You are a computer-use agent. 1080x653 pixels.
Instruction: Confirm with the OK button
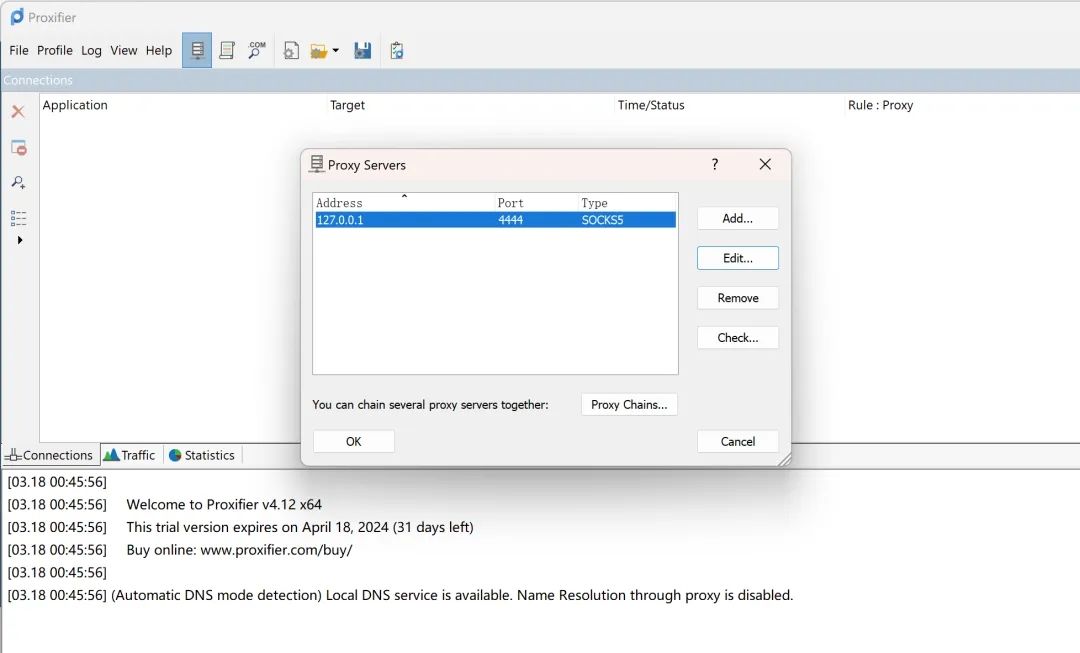coord(353,442)
